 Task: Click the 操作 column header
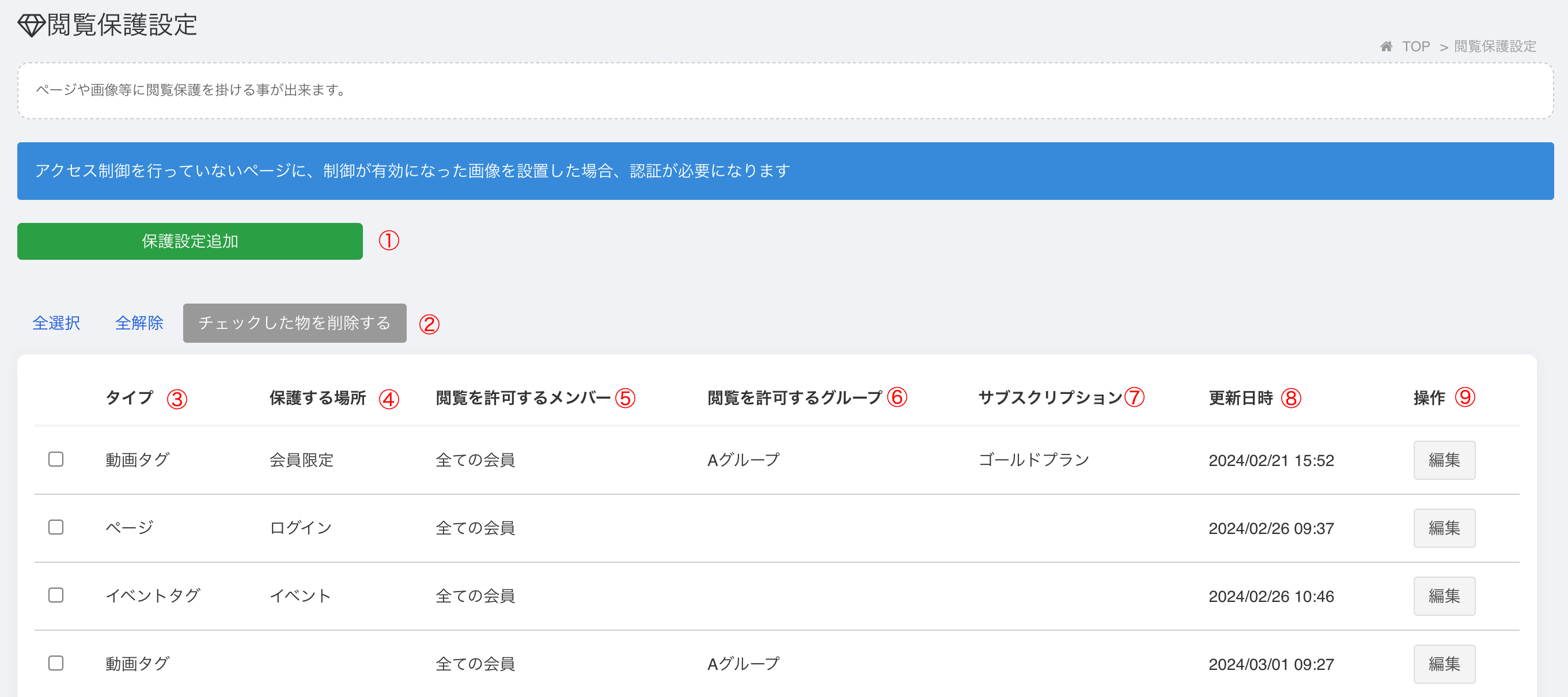click(x=1429, y=398)
